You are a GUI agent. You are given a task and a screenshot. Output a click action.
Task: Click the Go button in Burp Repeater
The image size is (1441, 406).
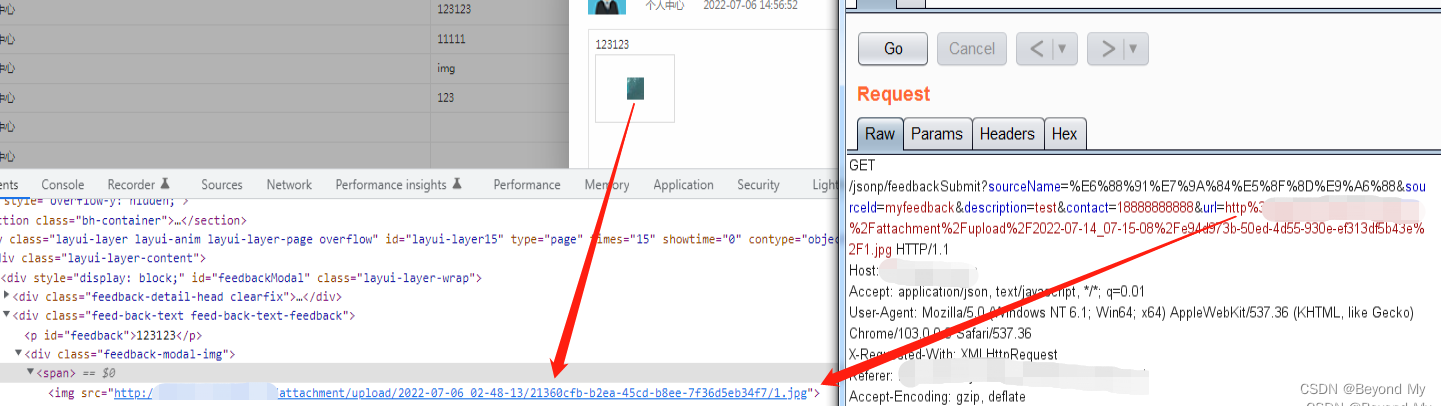click(893, 48)
